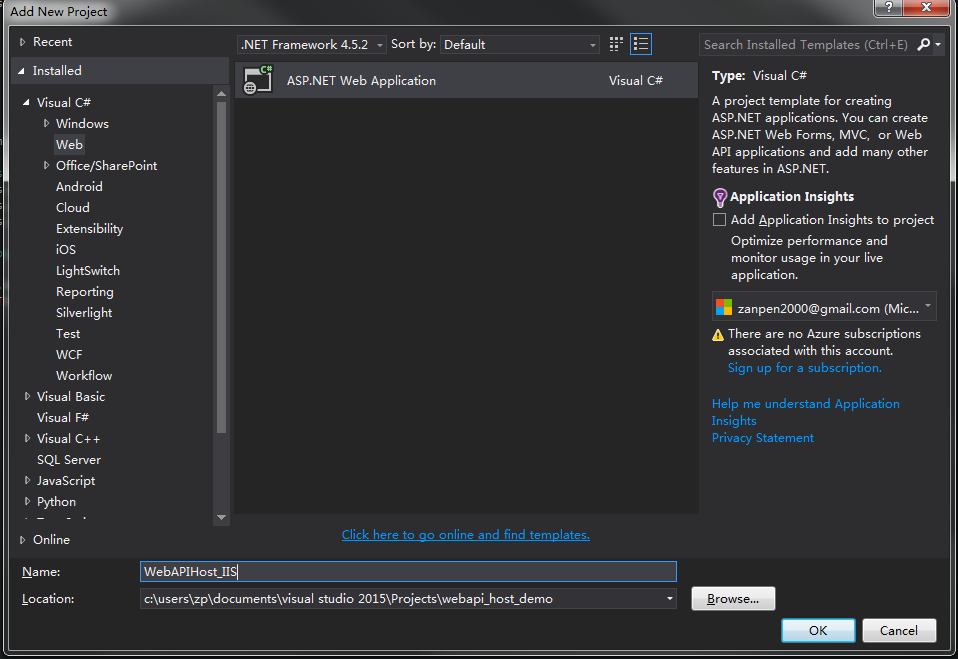The width and height of the screenshot is (958, 659).
Task: Click the category tree scrollbar thumb
Action: [x=221, y=268]
